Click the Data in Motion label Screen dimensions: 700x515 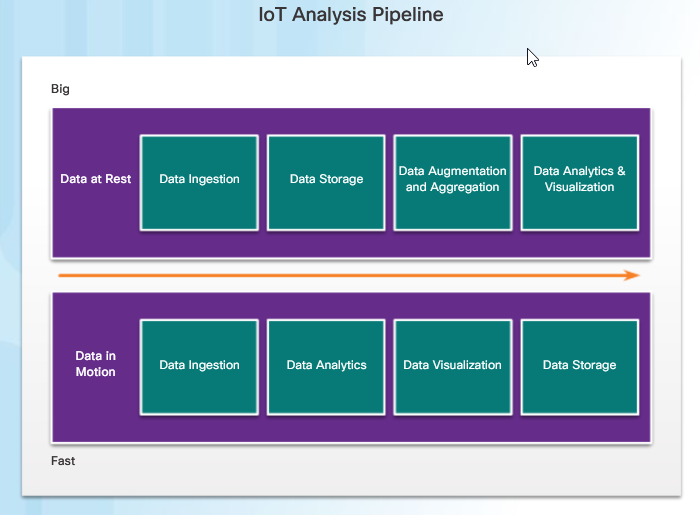96,364
